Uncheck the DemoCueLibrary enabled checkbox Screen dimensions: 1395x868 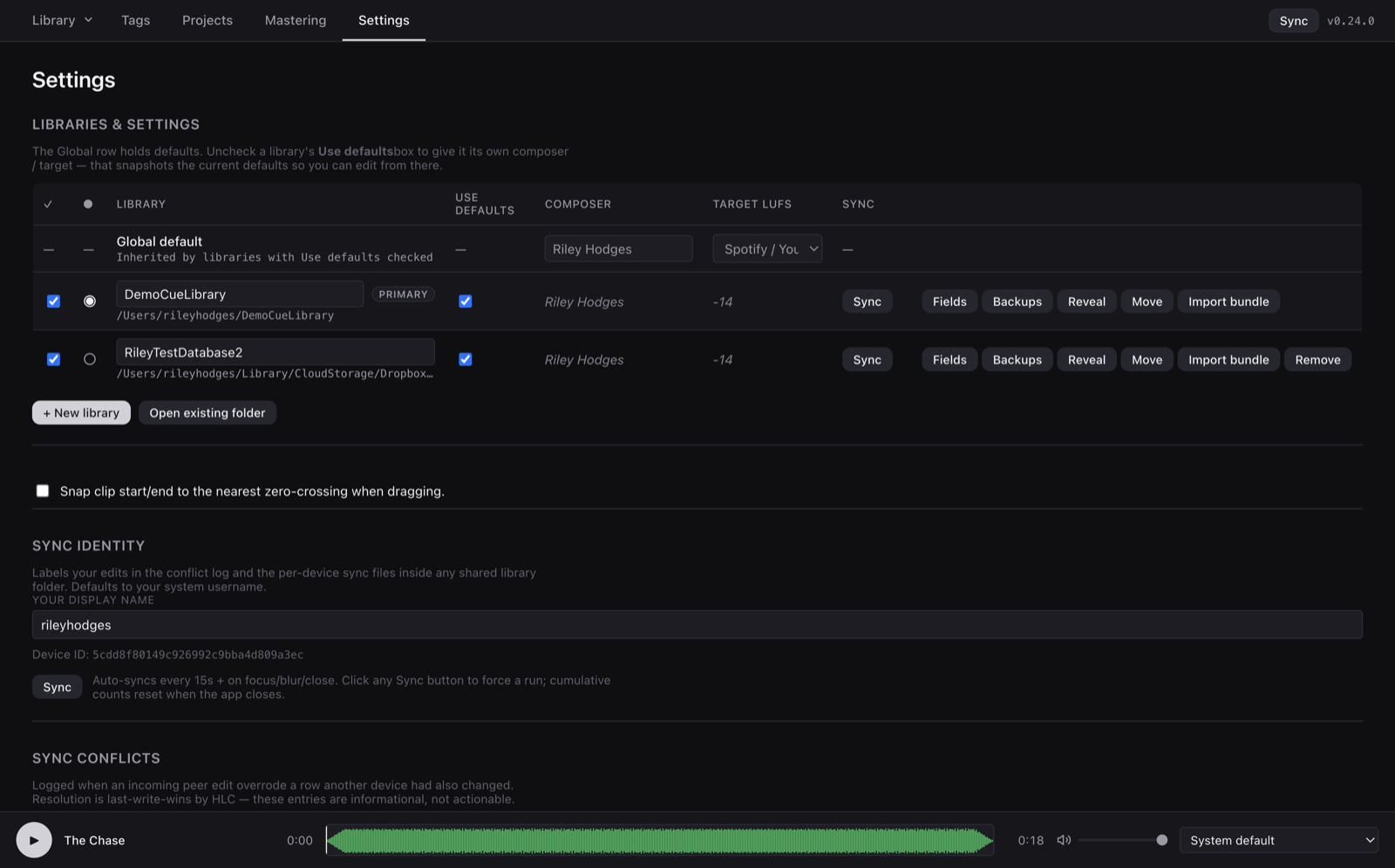(53, 302)
